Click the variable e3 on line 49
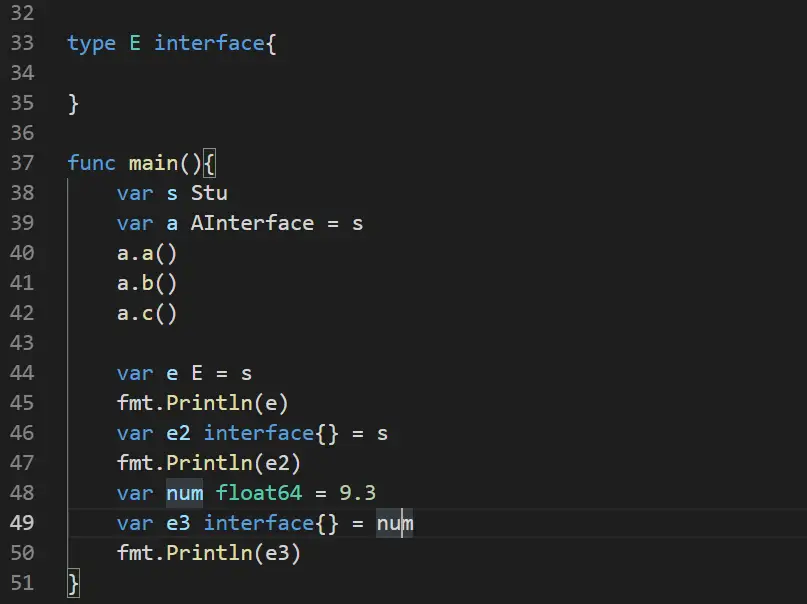 [177, 522]
